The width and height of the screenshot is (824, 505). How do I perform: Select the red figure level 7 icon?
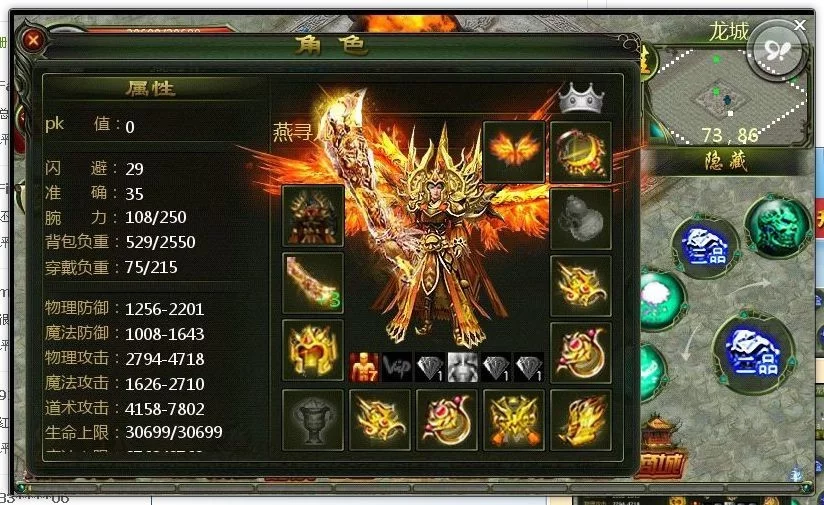364,367
